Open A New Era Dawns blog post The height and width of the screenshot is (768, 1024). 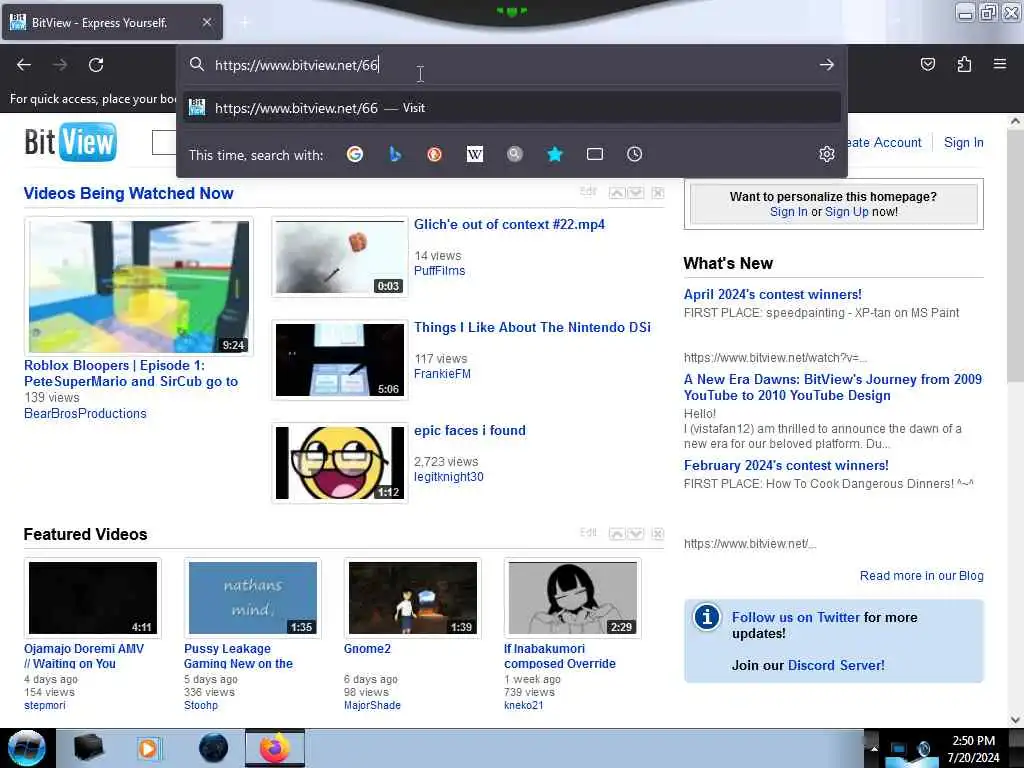[x=833, y=387]
